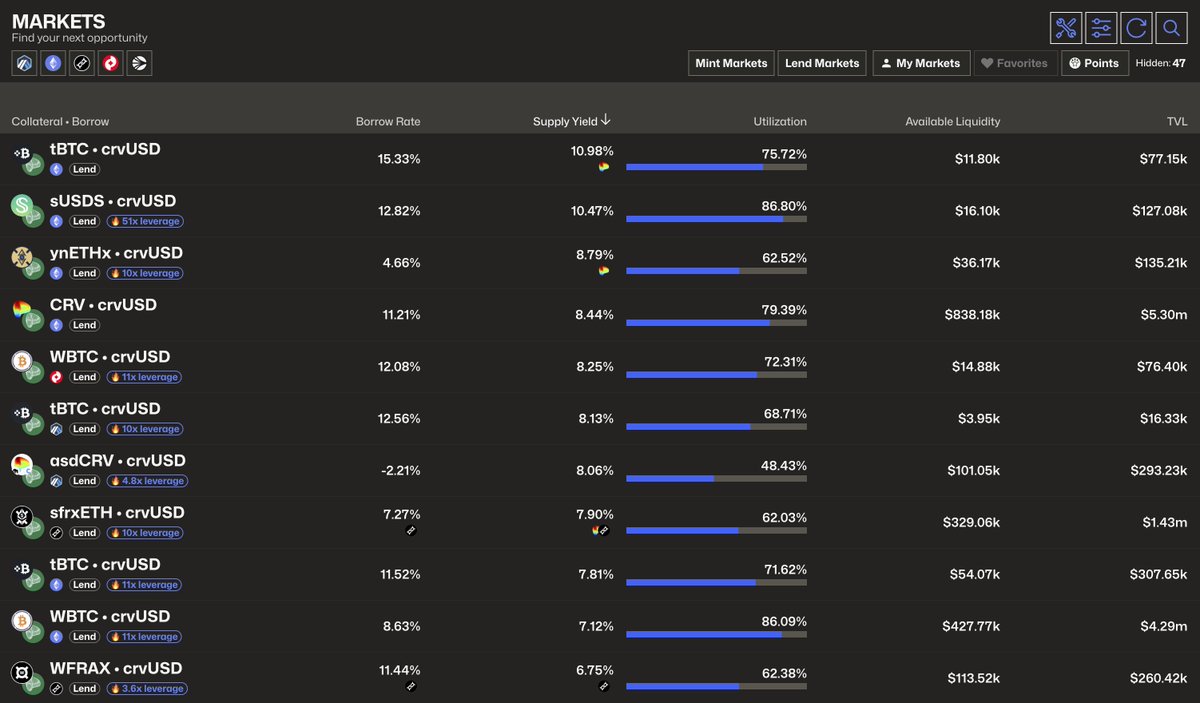Click token icon of tBTC row with 15.33% borrow
Viewport: 1200px width, 703px height.
coord(23,154)
